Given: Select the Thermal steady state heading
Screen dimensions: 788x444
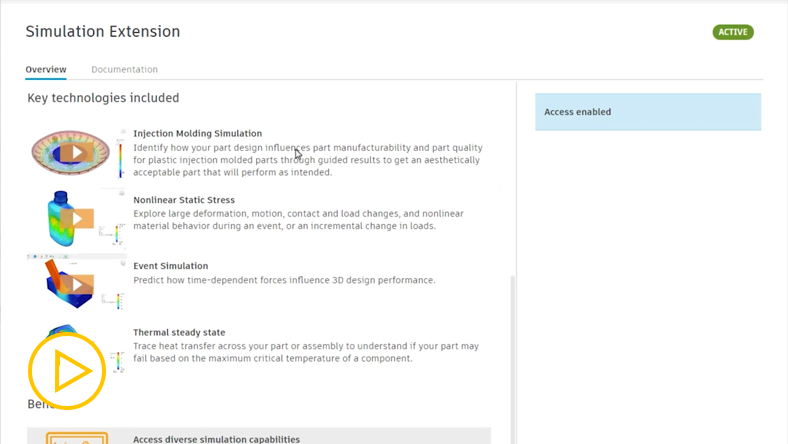Looking at the screenshot, I should 179,332.
